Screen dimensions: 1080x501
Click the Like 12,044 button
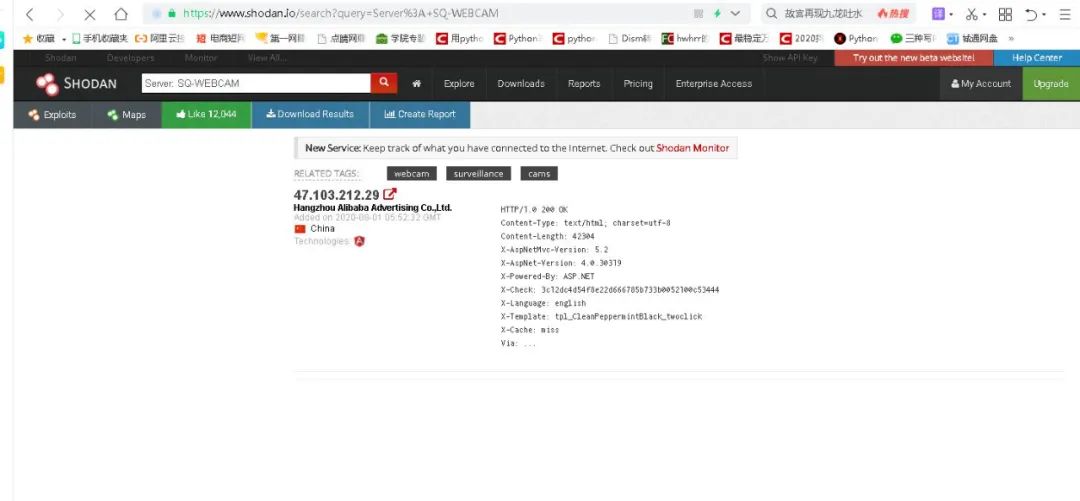(x=207, y=114)
